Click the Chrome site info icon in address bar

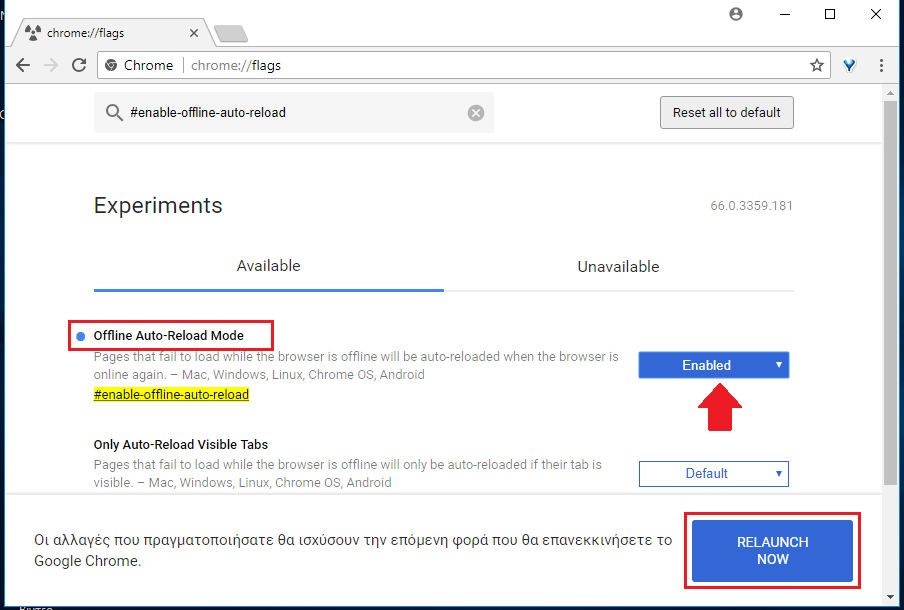(x=111, y=65)
